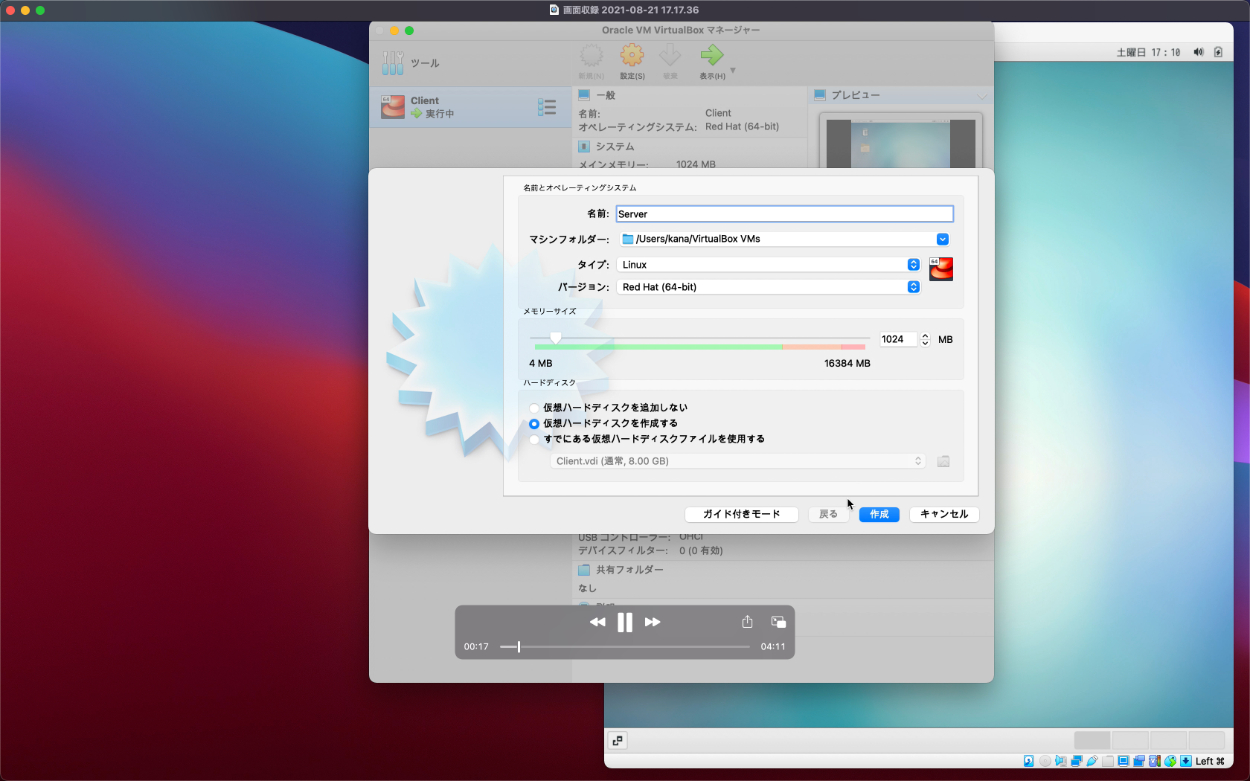Click the Tools icon in the sidebar
Viewport: 1250px width, 781px height.
click(393, 63)
